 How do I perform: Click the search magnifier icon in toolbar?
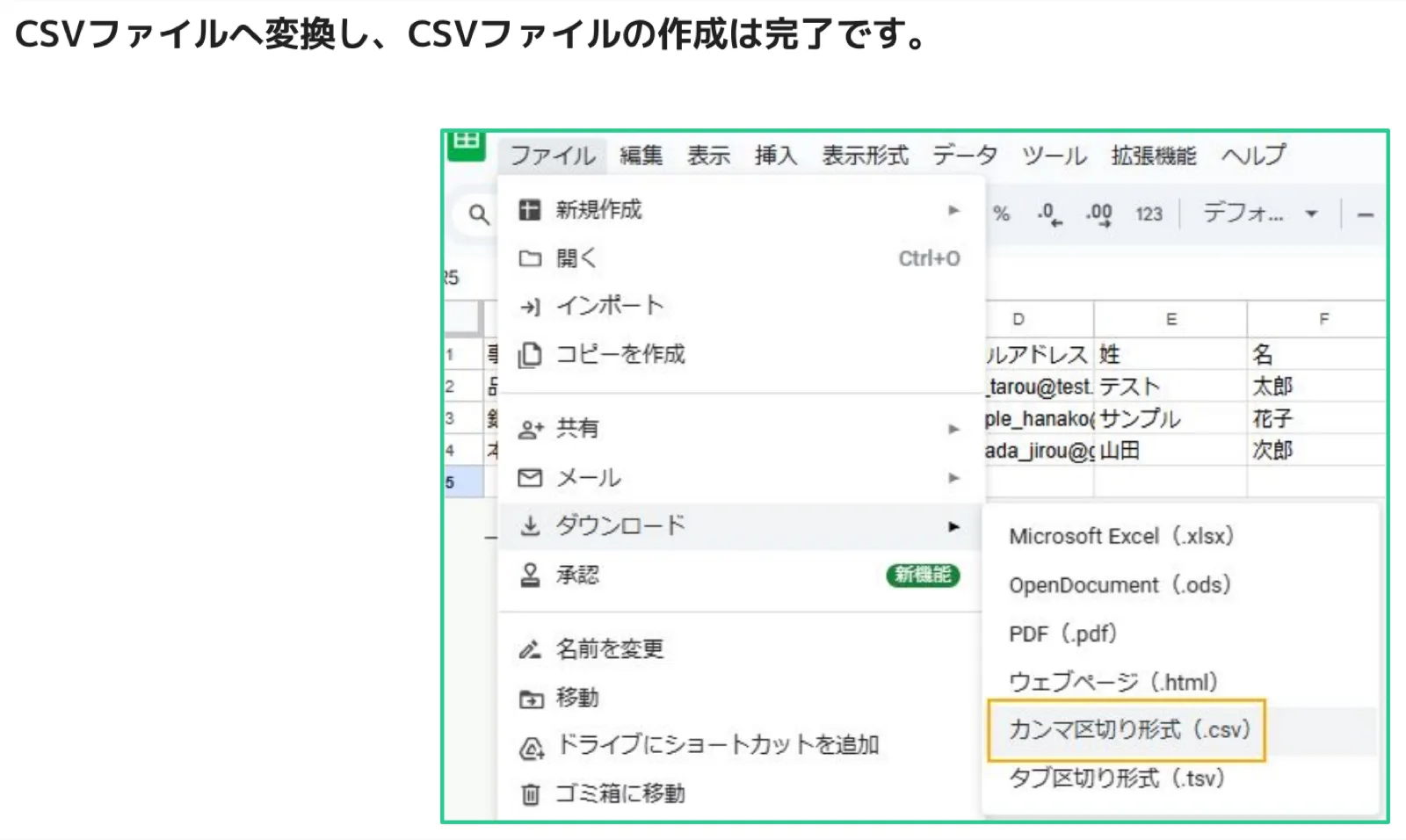tap(478, 214)
